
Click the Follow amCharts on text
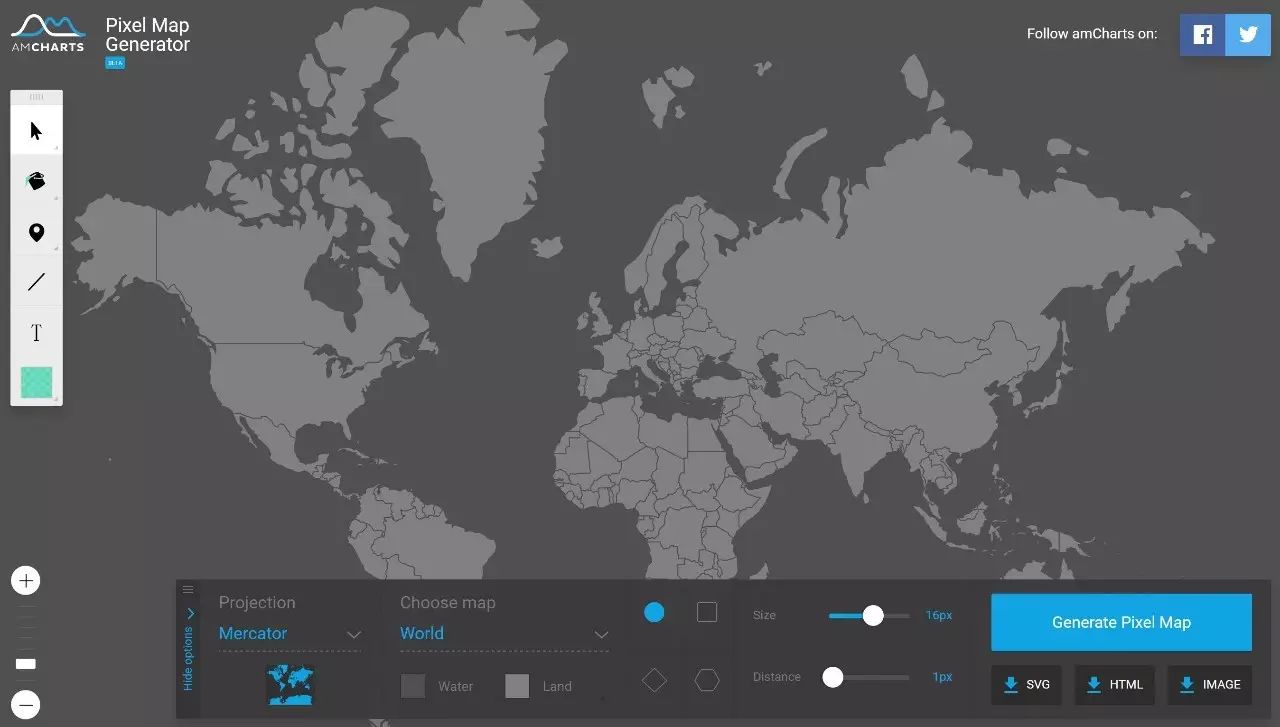pos(1092,34)
